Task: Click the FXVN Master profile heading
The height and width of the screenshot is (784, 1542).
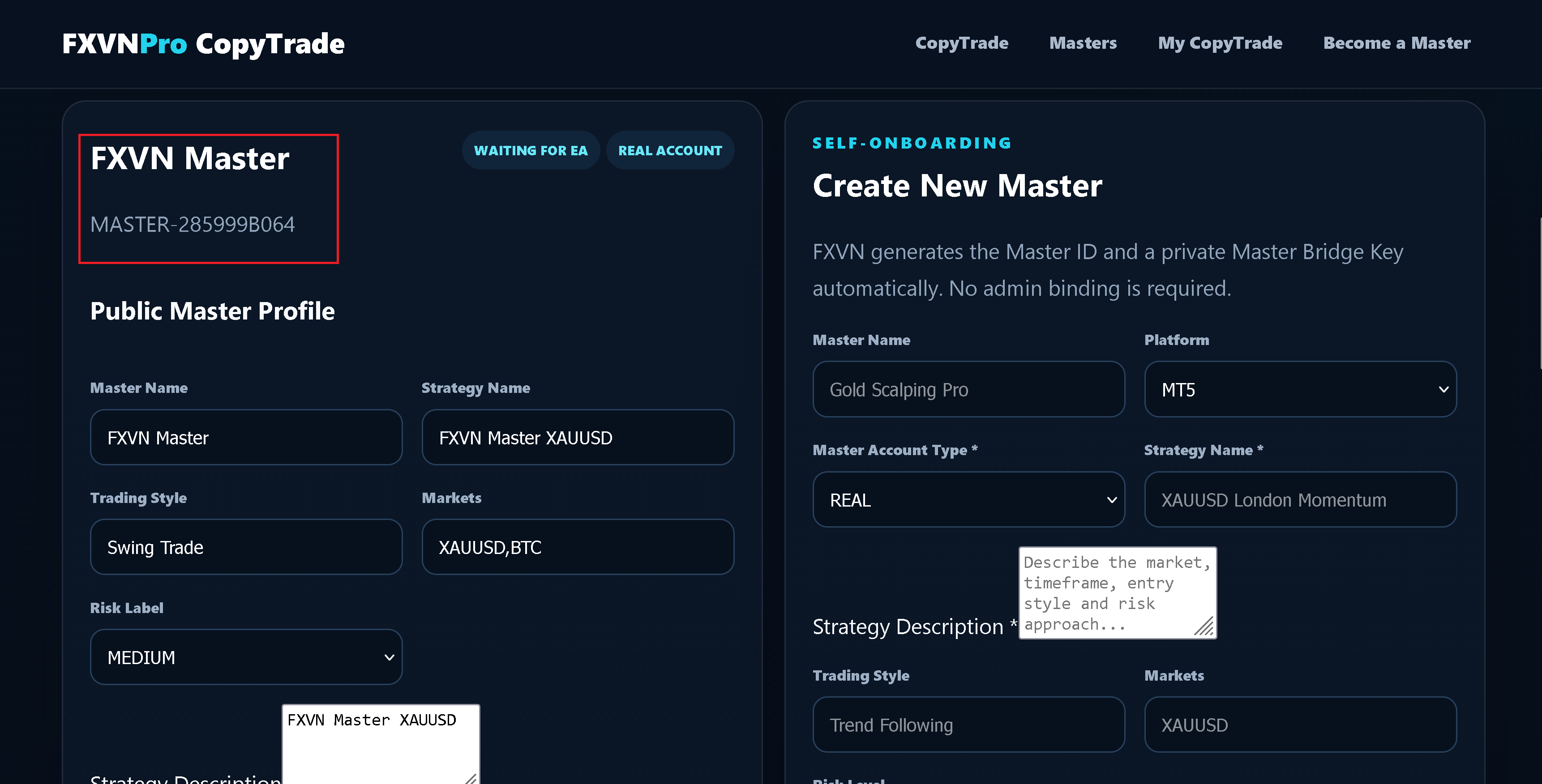Action: pyautogui.click(x=190, y=158)
